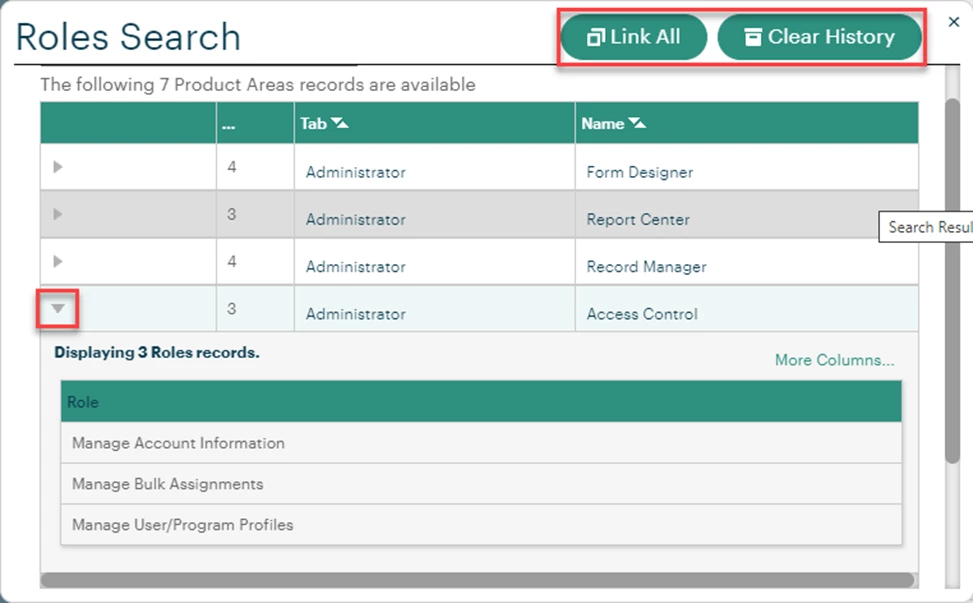Viewport: 973px width, 603px height.
Task: Click the vertical scrollbar thumb
Action: [x=953, y=280]
